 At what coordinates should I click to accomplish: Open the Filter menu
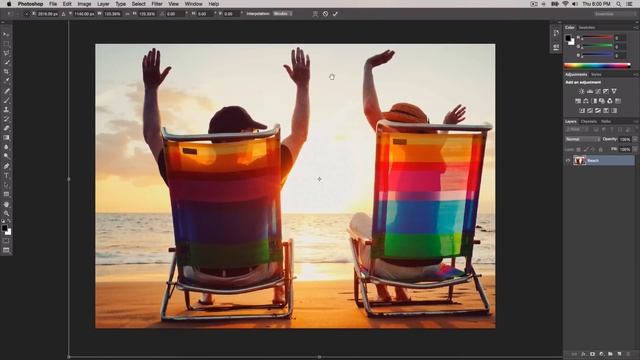coord(157,4)
